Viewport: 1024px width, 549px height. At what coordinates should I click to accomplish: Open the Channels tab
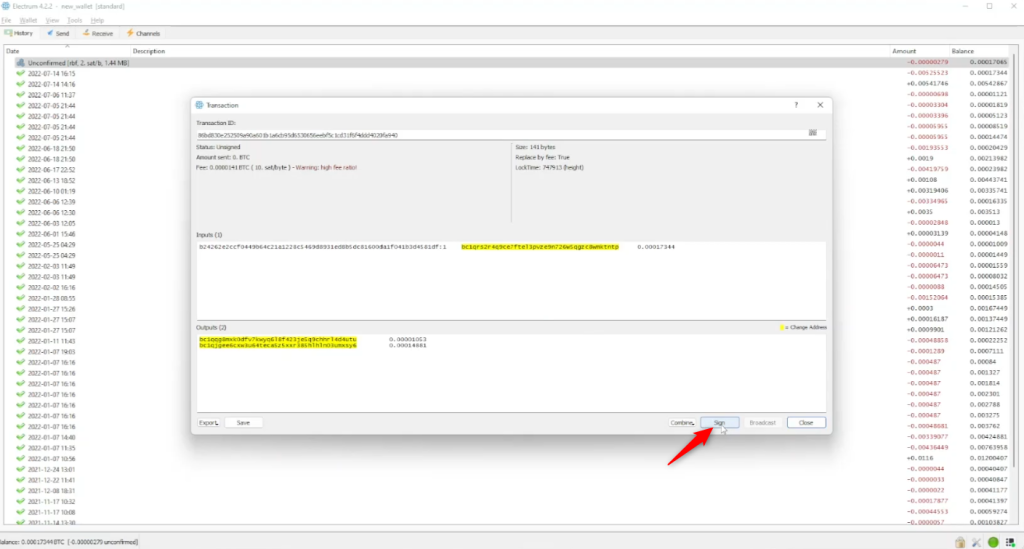coord(142,33)
